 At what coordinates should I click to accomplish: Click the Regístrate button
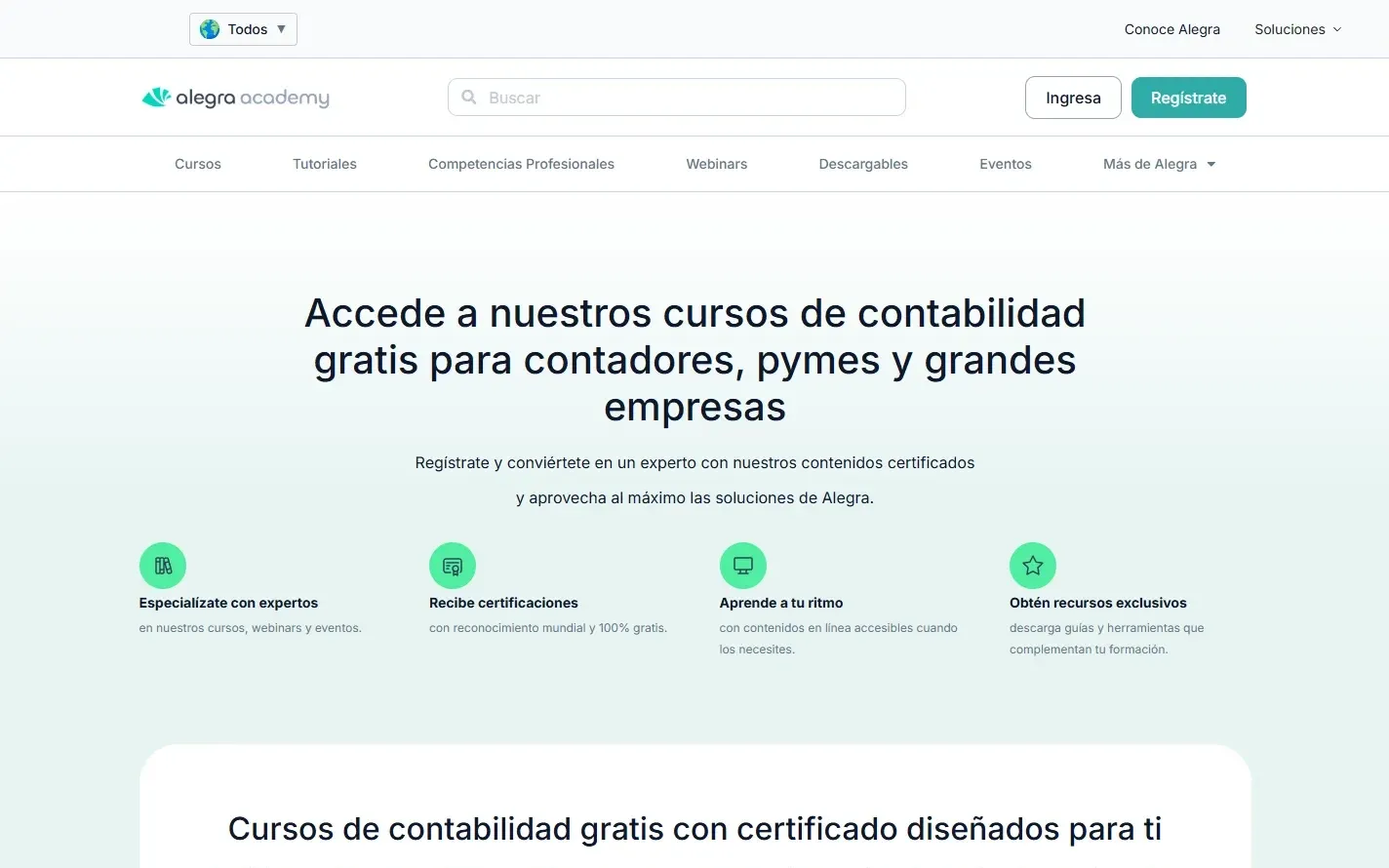pos(1189,98)
